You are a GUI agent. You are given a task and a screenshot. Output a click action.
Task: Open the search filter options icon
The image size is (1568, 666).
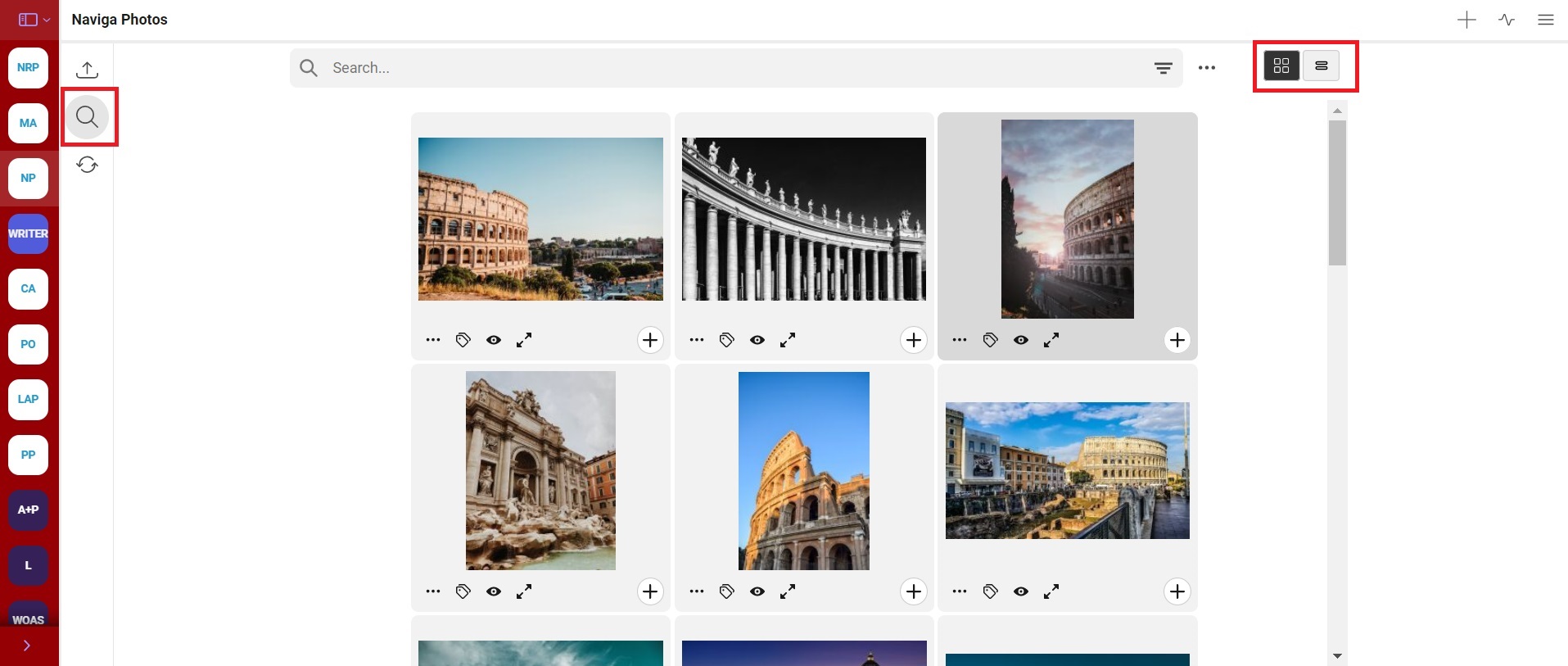click(1163, 68)
